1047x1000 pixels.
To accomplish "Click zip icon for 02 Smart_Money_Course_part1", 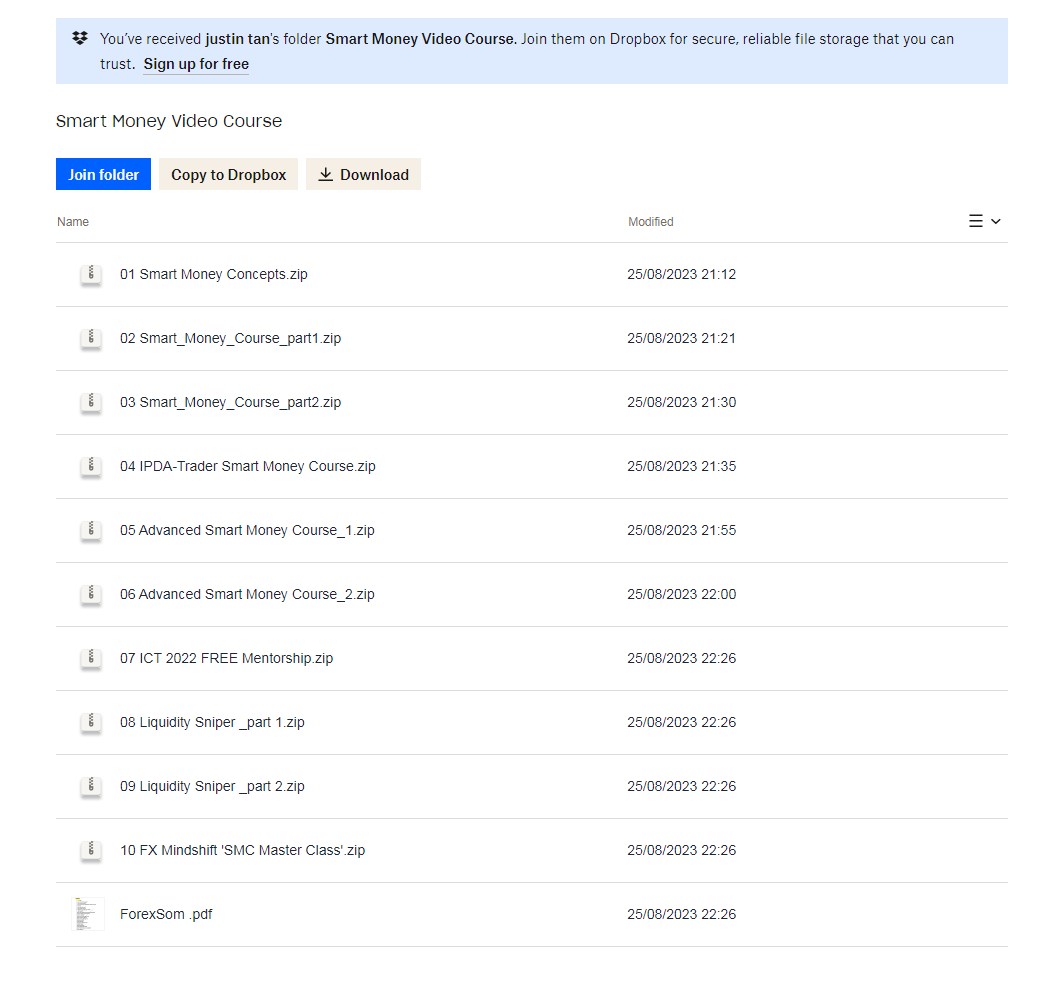I will pyautogui.click(x=91, y=338).
